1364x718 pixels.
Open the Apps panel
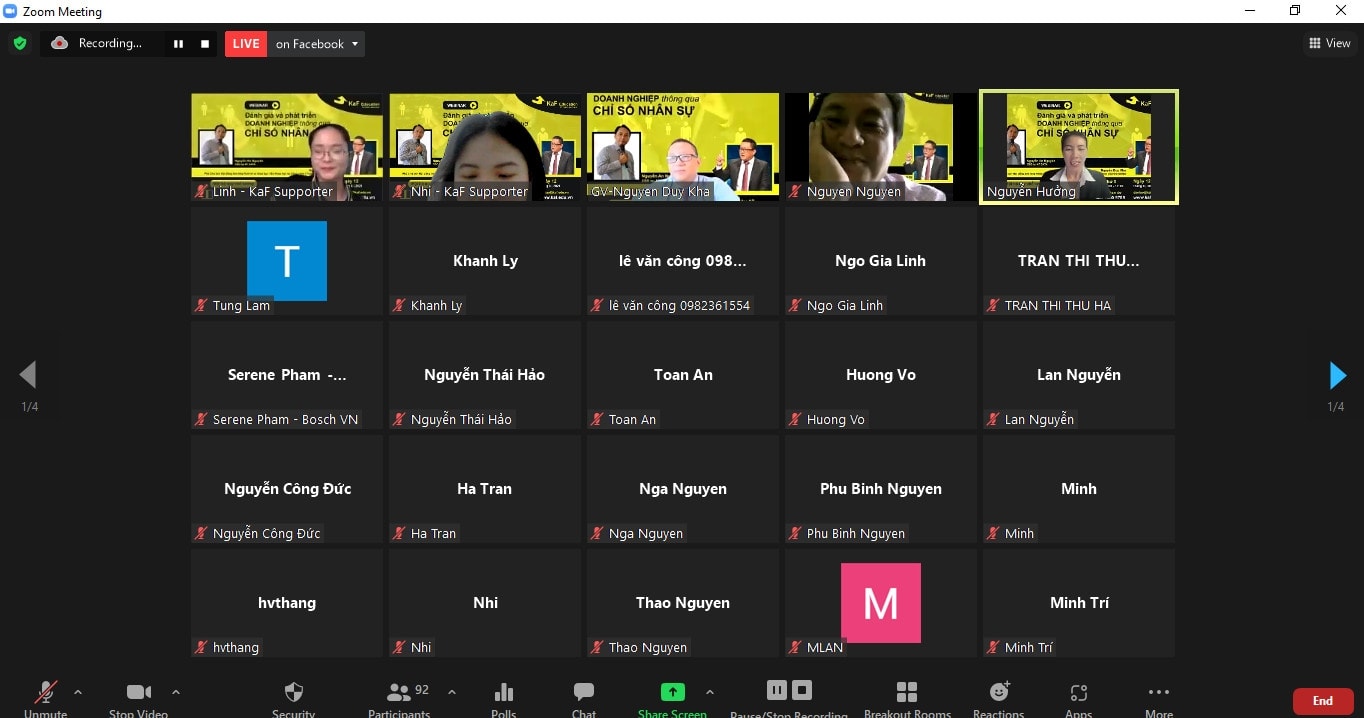click(x=1078, y=698)
